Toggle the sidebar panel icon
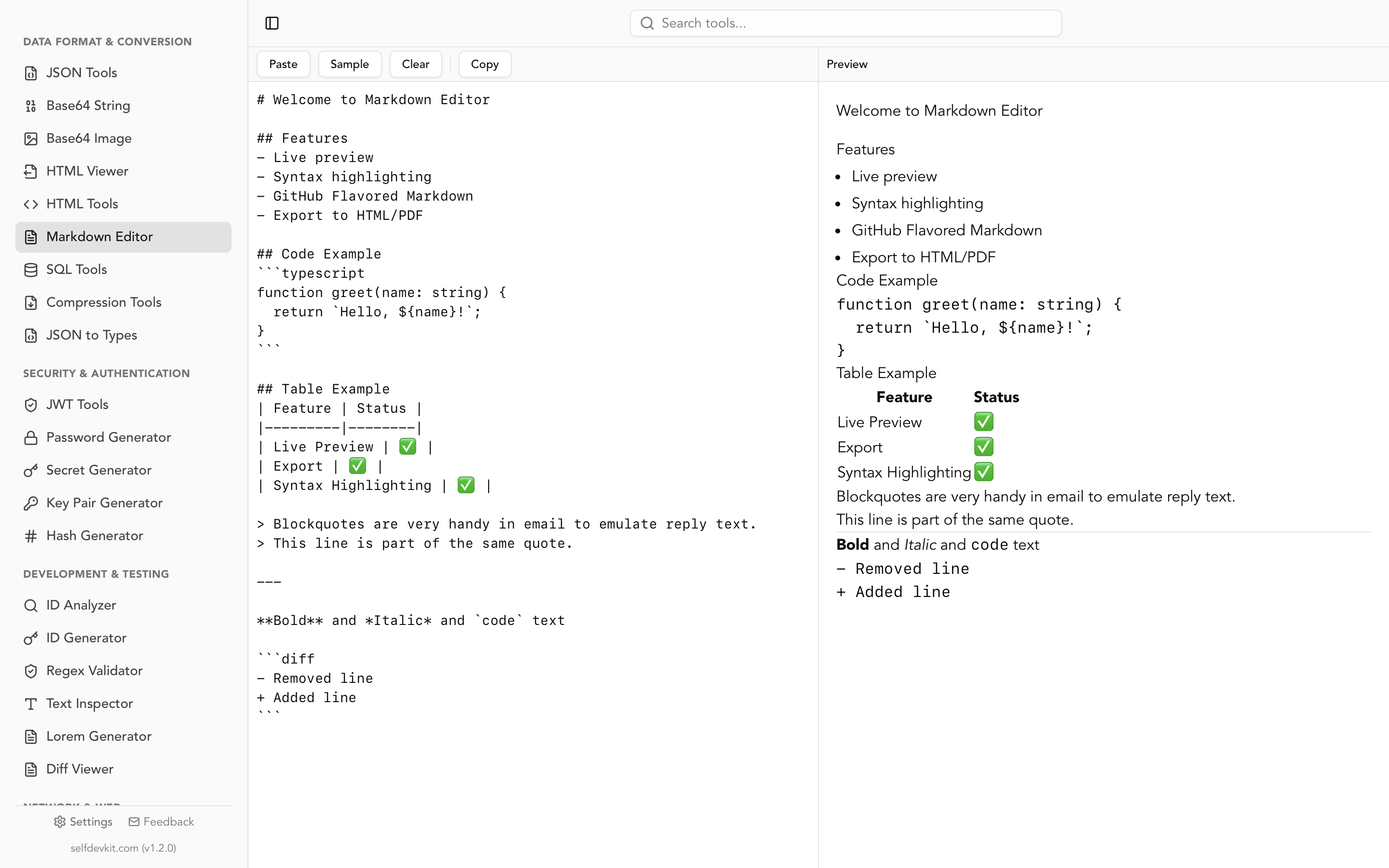Image resolution: width=1389 pixels, height=868 pixels. point(272,23)
